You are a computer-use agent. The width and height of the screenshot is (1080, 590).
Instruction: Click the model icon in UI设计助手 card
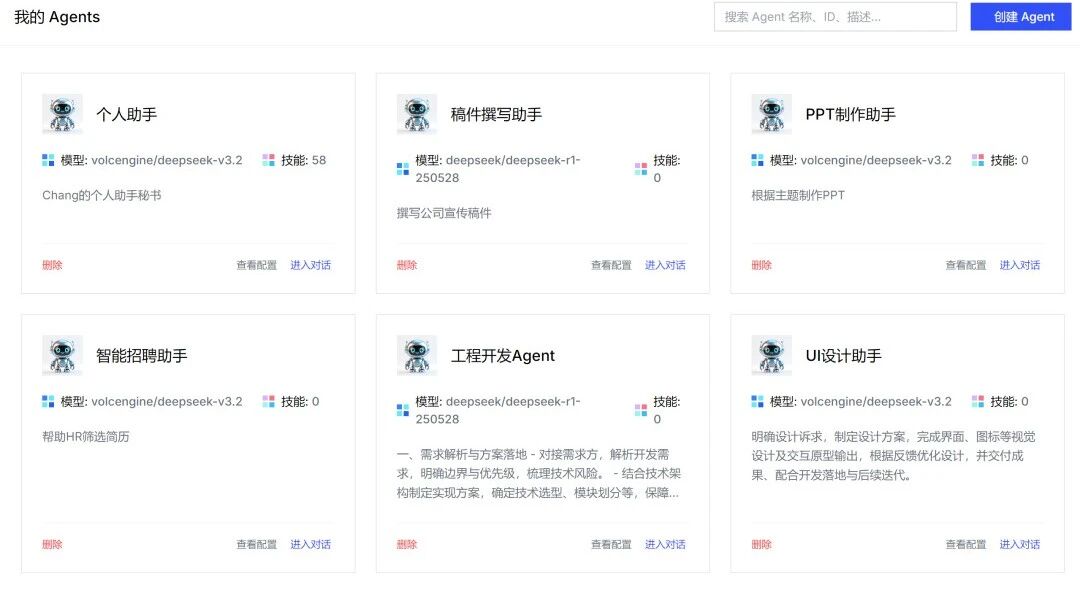click(x=757, y=401)
